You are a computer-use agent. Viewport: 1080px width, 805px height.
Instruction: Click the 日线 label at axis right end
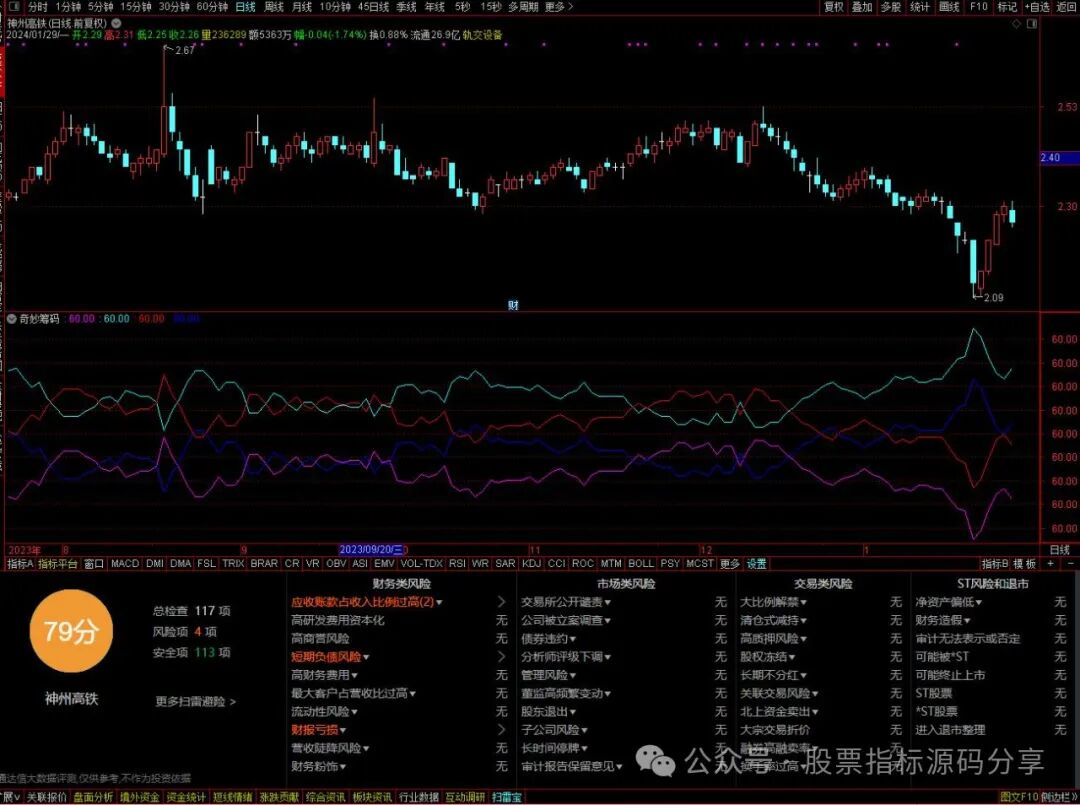point(1059,550)
